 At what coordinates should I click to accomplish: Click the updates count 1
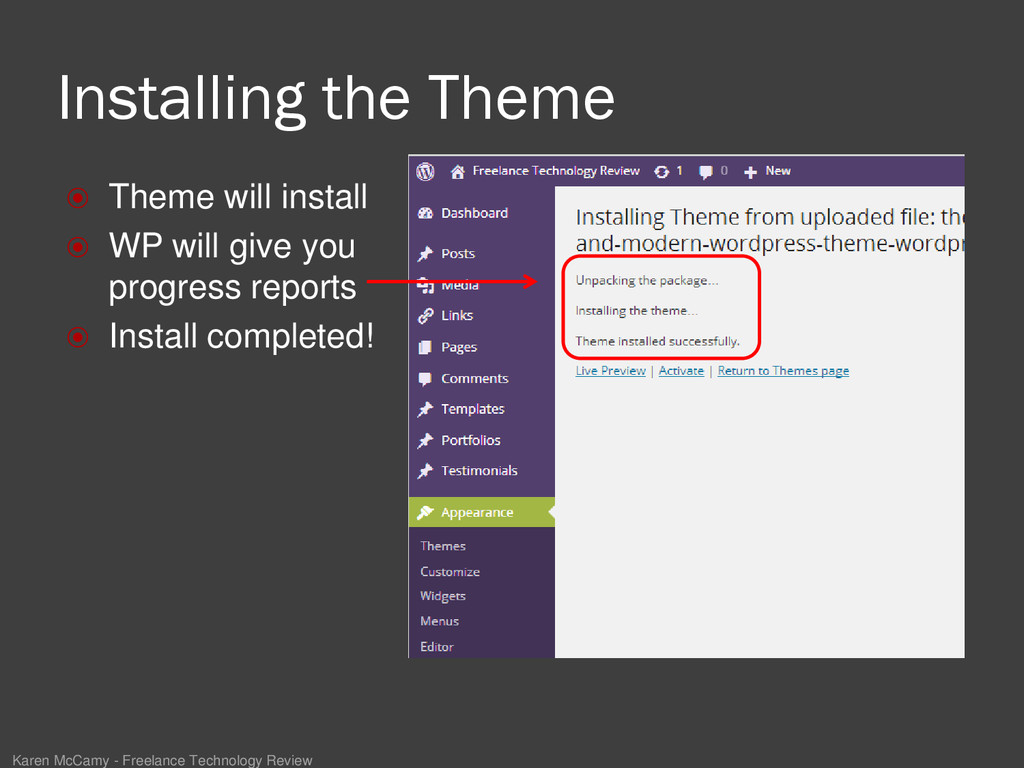click(679, 171)
